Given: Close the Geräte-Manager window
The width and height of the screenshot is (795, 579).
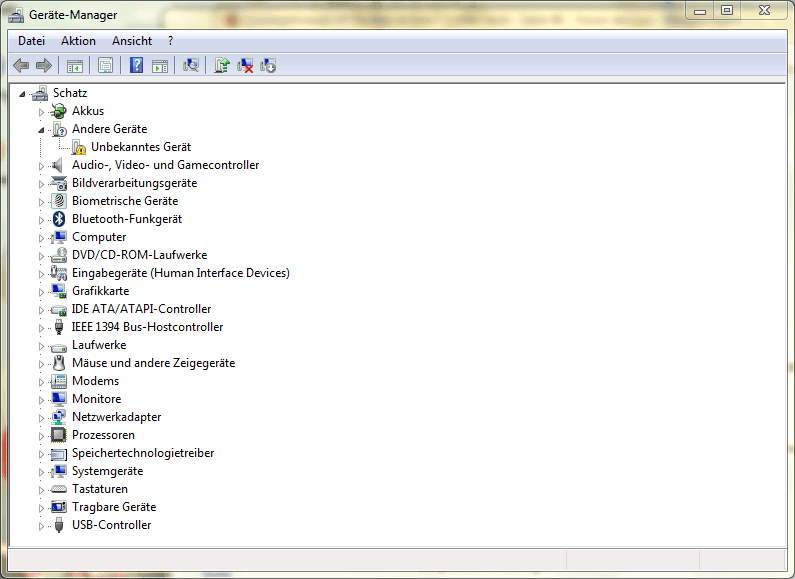Looking at the screenshot, I should [x=764, y=10].
